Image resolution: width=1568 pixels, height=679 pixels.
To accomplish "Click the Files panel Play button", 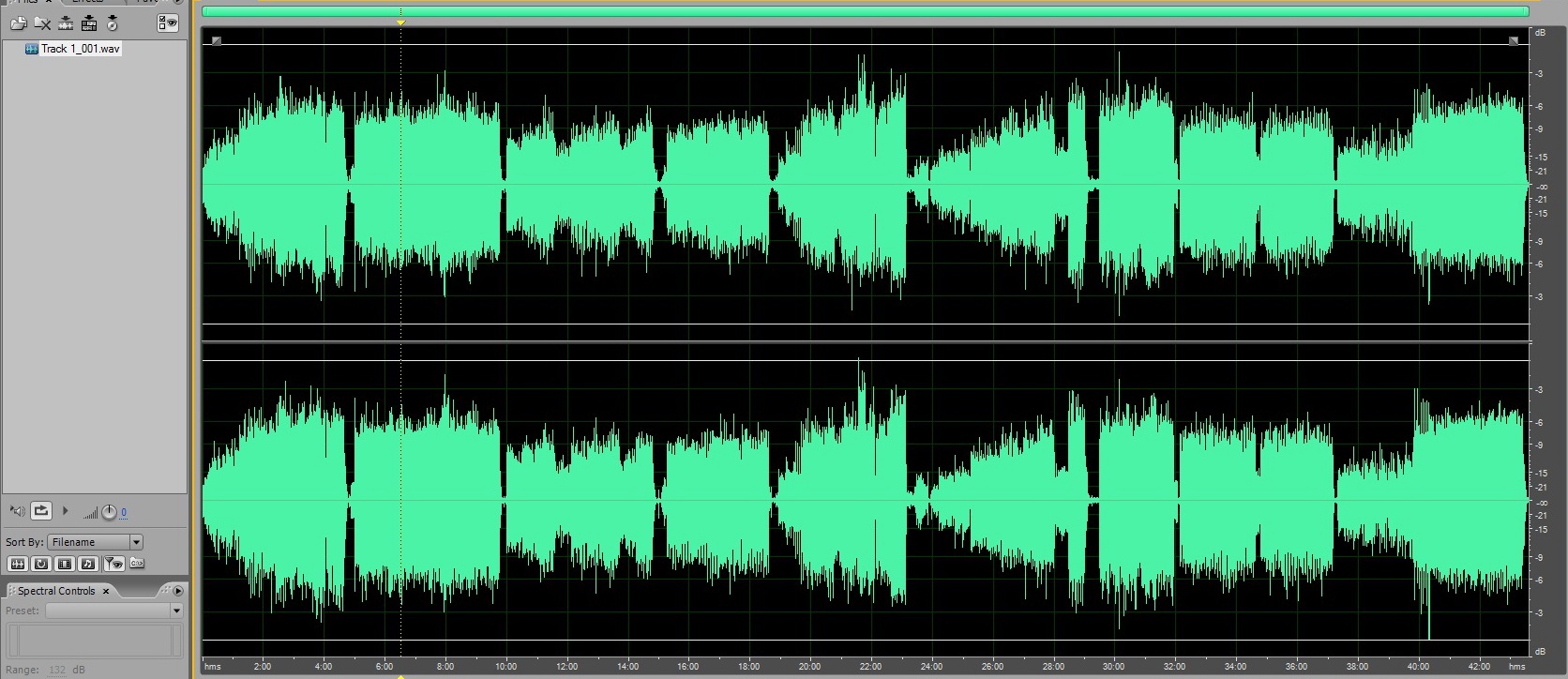I will point(65,511).
